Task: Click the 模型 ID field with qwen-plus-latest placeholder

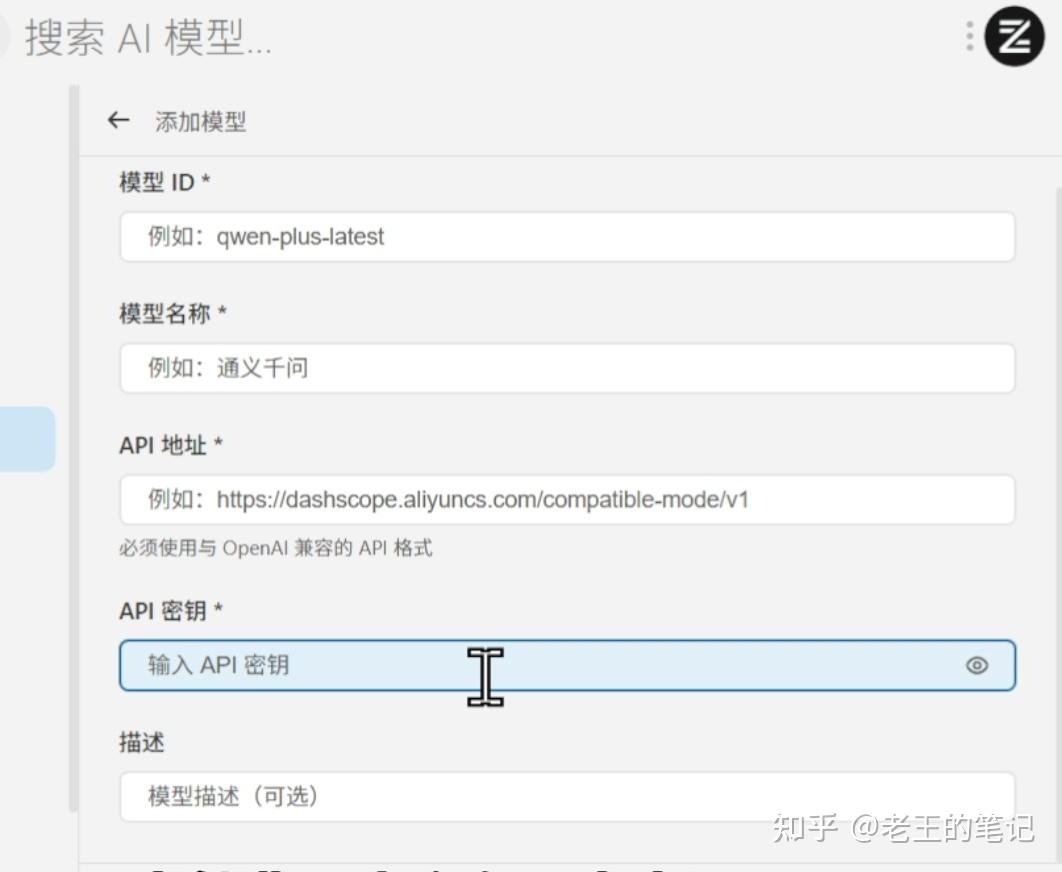Action: click(568, 236)
